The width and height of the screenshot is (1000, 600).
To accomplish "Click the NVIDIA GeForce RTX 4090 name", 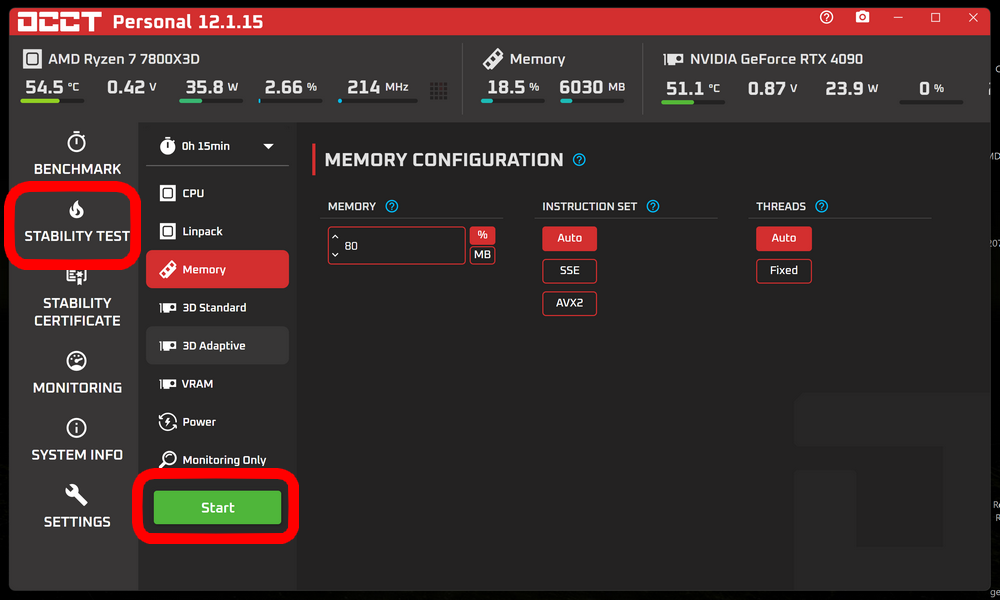I will (776, 59).
